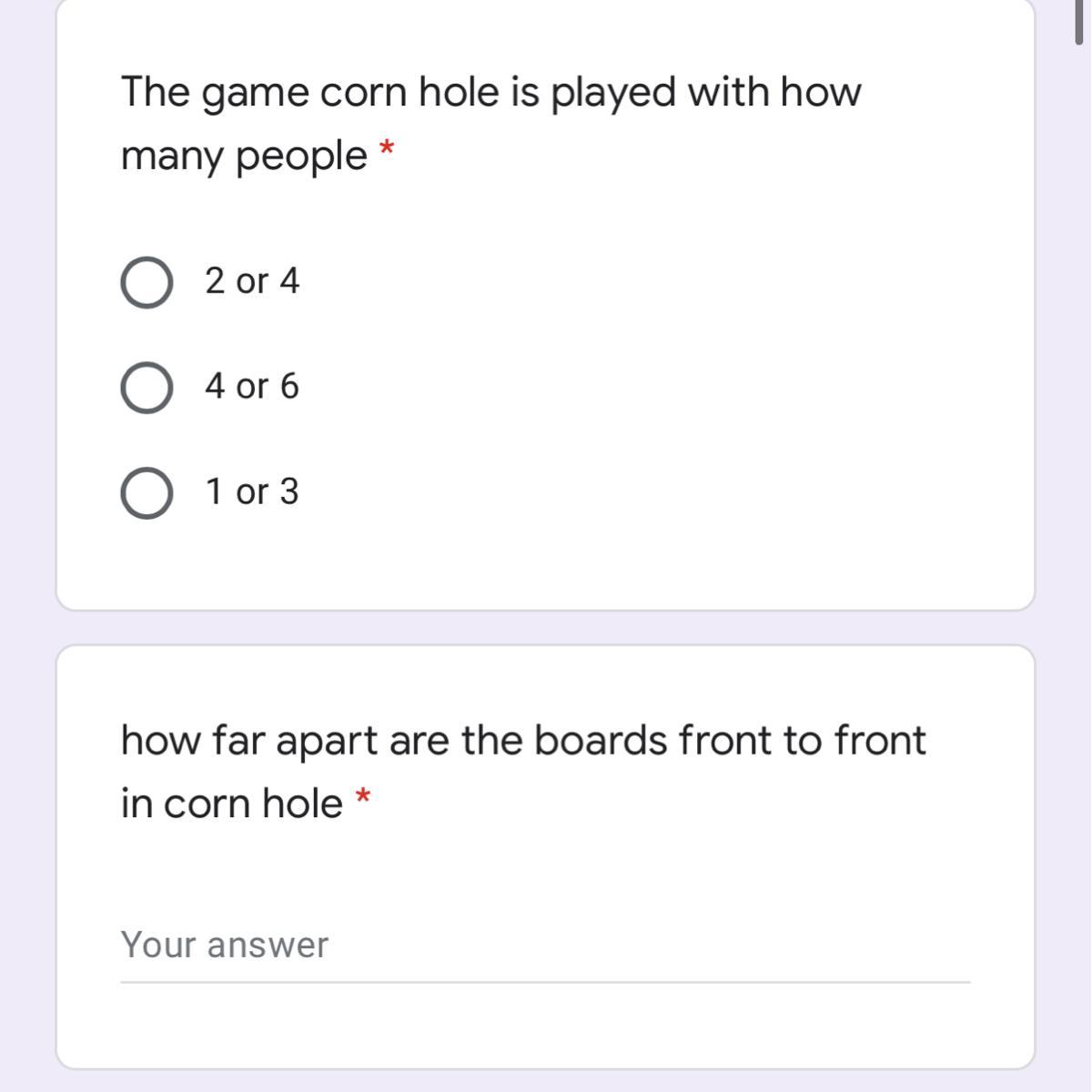The height and width of the screenshot is (1092, 1092).
Task: Pick the "1 or 3" radio option circle
Action: pos(147,493)
